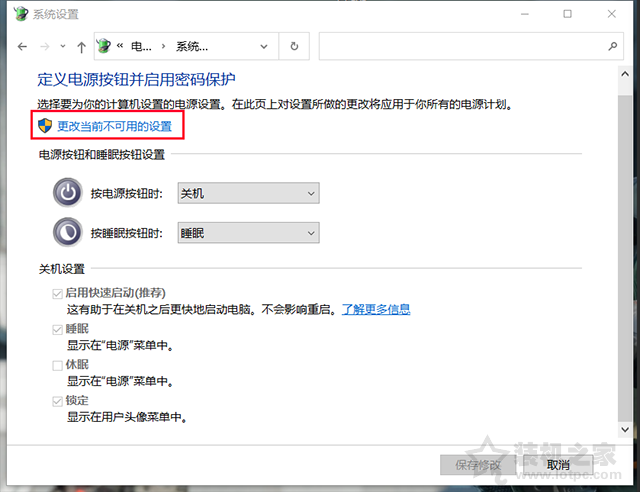Screen dimensions: 640x492
Task: Click heading 定义电源按钮并启用密码保护
Action: click(136, 79)
